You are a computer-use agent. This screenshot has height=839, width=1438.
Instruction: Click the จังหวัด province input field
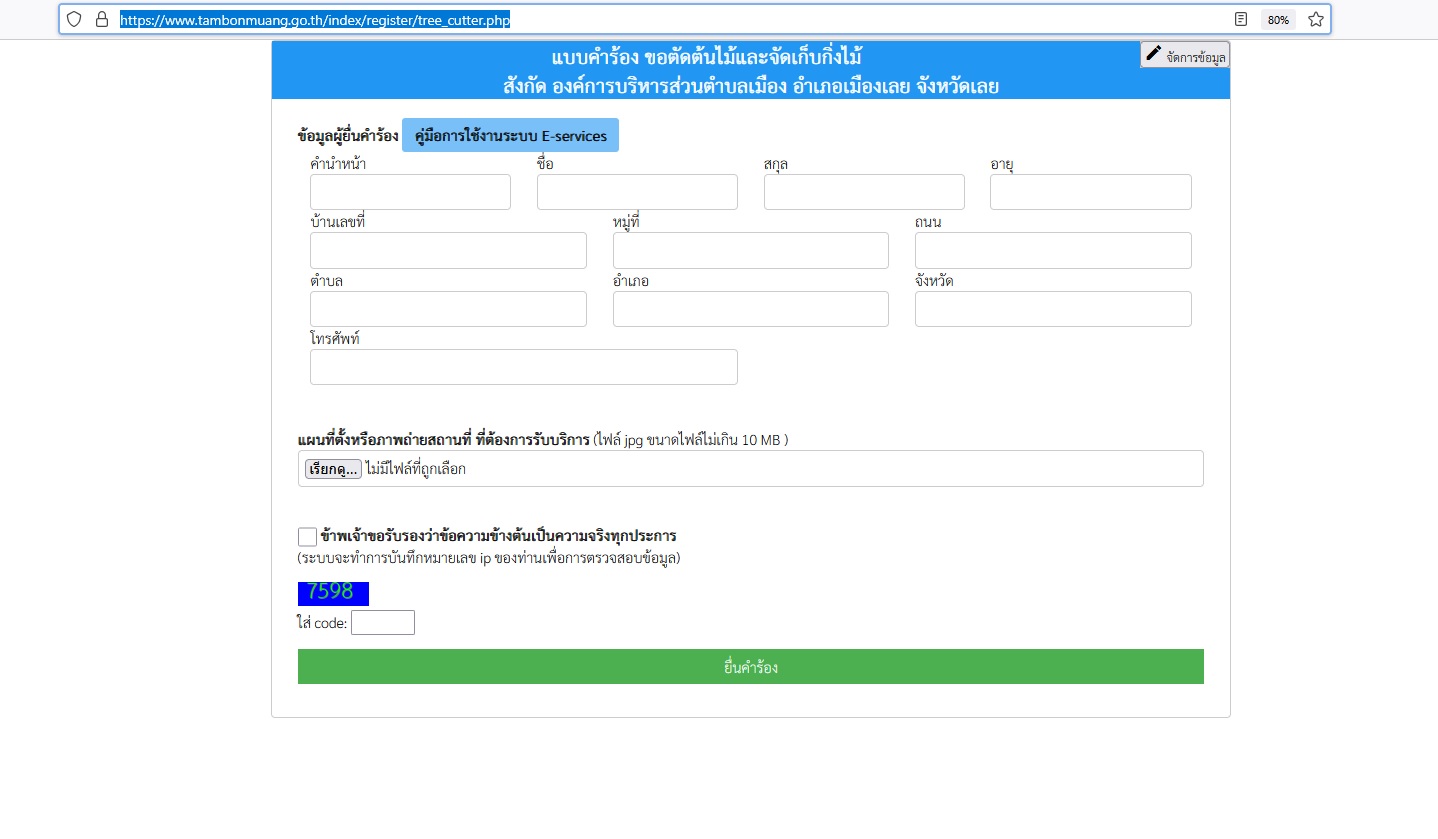coord(1053,309)
